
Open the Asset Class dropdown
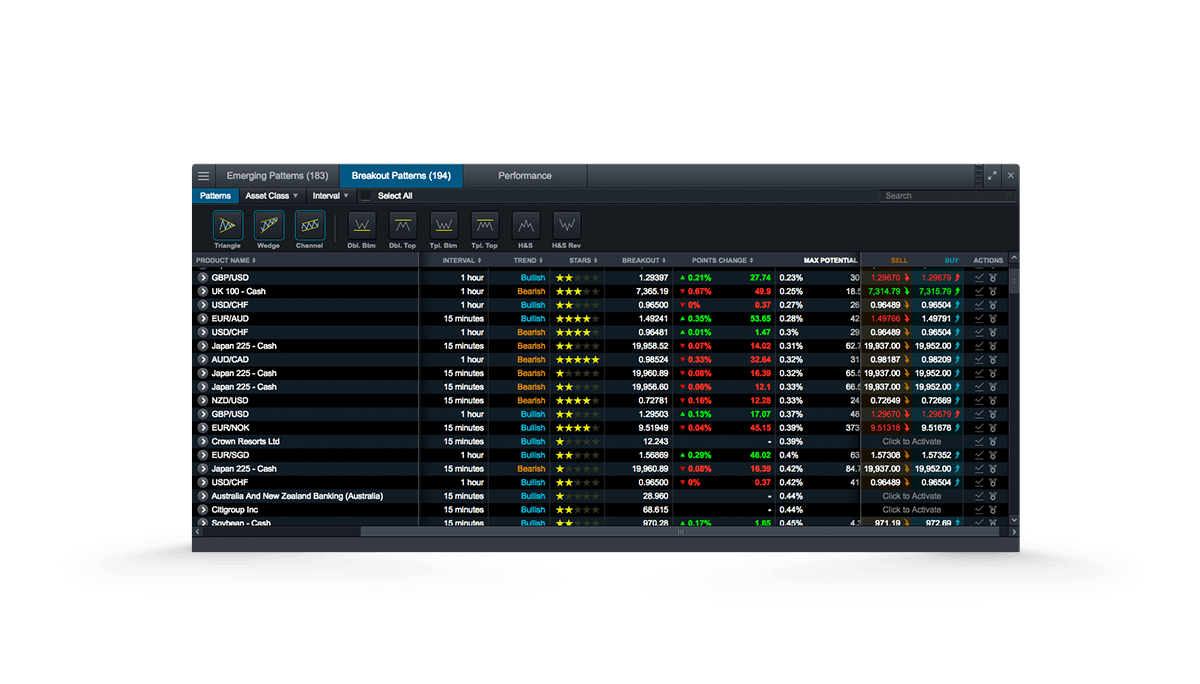(271, 196)
